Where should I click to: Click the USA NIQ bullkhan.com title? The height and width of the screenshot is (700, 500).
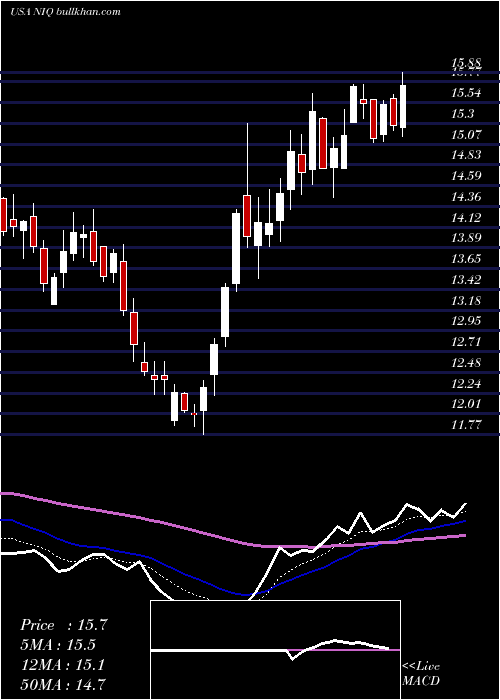click(65, 11)
